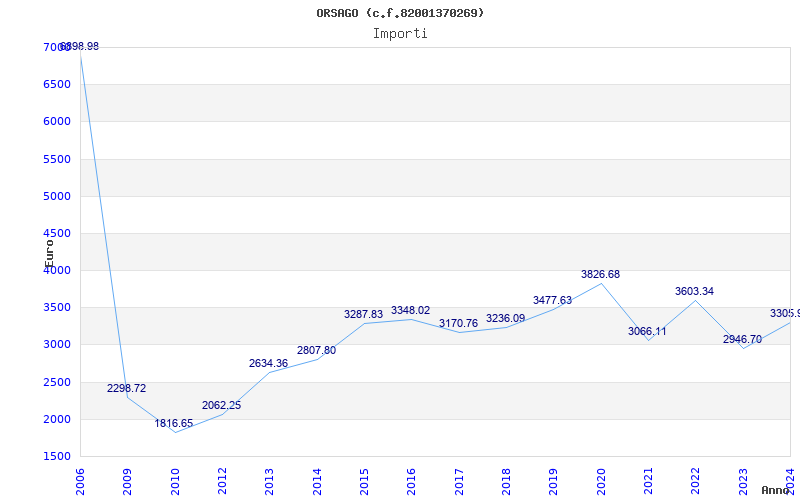
Task: Click the chart title ORSAGO (c.f.82001370269)
Action: [400, 13]
